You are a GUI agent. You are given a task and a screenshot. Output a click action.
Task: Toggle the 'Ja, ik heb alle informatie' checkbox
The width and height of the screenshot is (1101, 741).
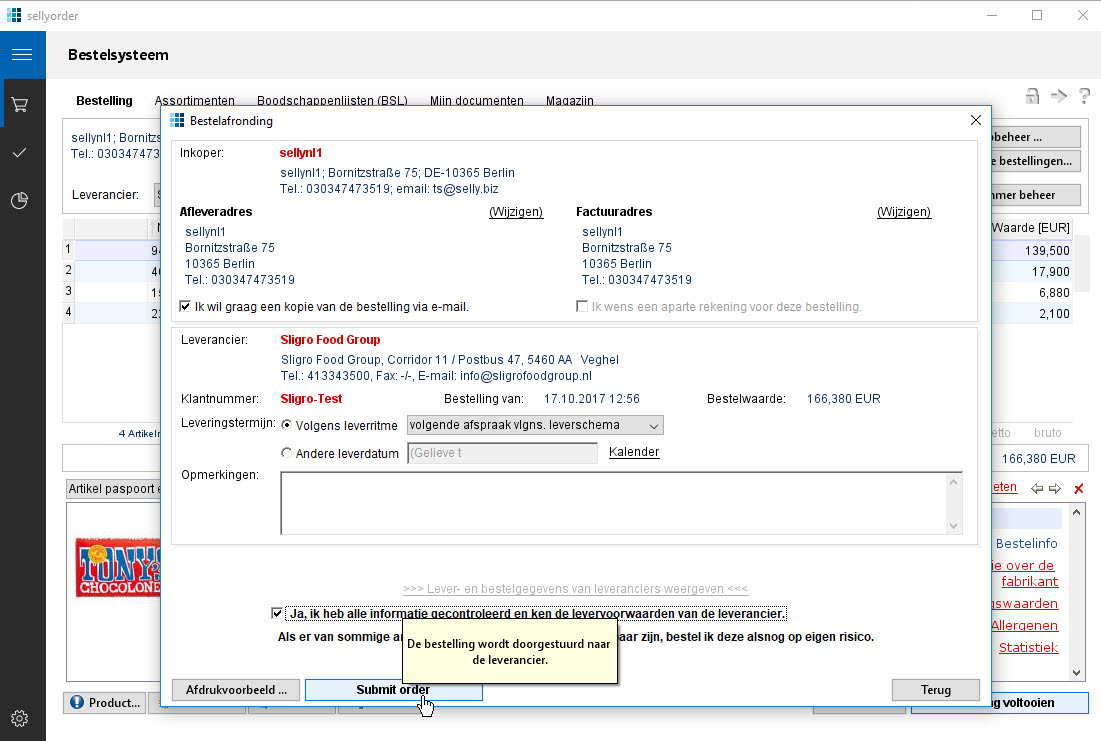pyautogui.click(x=277, y=613)
